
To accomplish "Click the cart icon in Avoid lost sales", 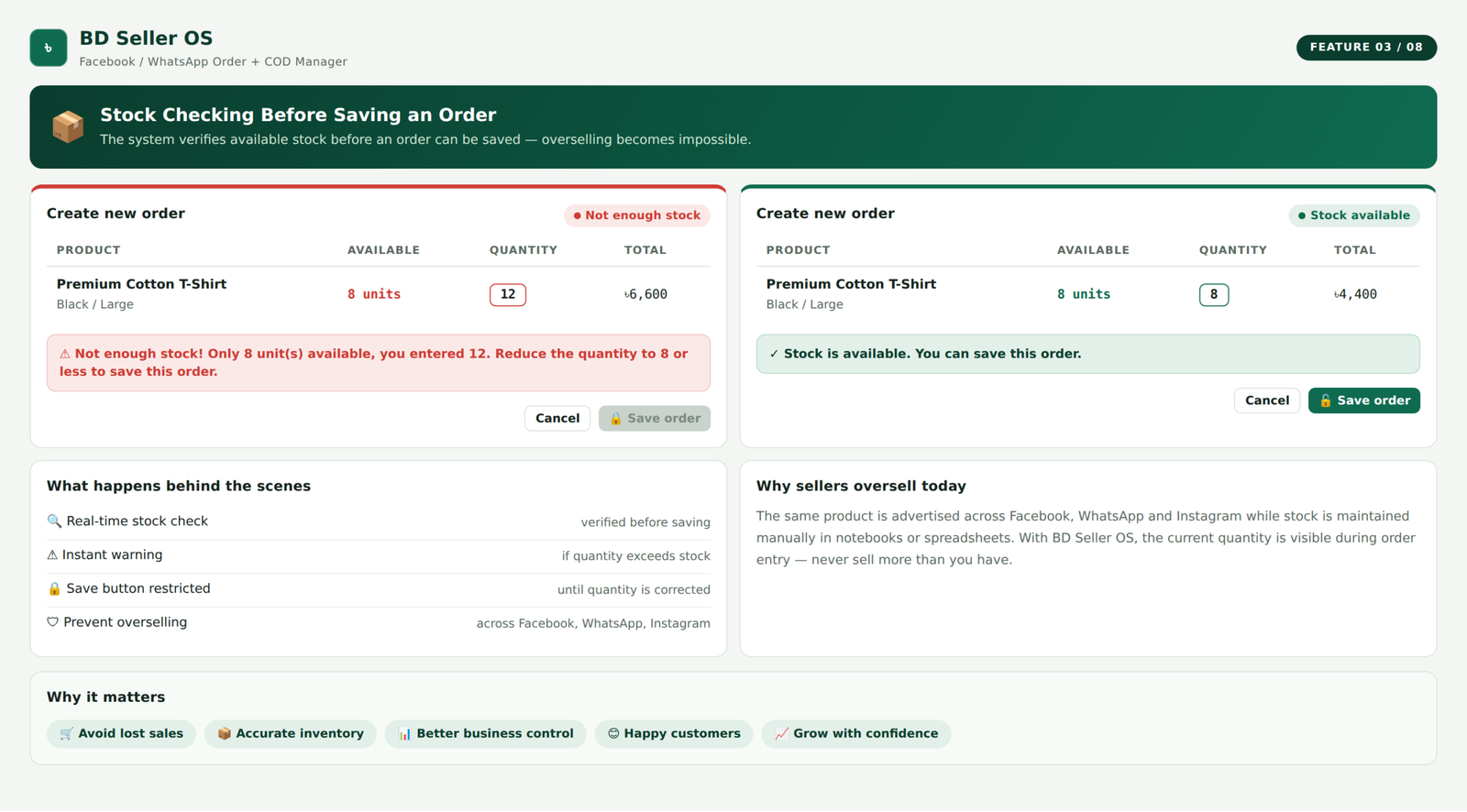I will point(66,733).
